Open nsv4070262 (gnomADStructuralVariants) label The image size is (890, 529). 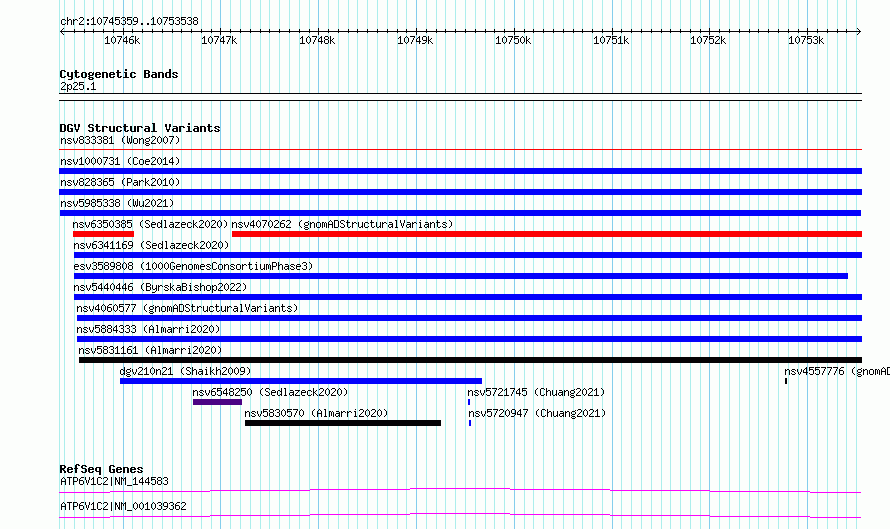pos(342,224)
